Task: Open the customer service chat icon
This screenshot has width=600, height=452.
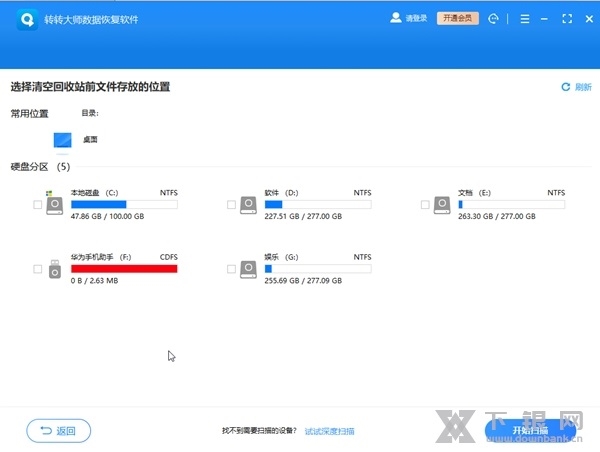Action: 493,19
